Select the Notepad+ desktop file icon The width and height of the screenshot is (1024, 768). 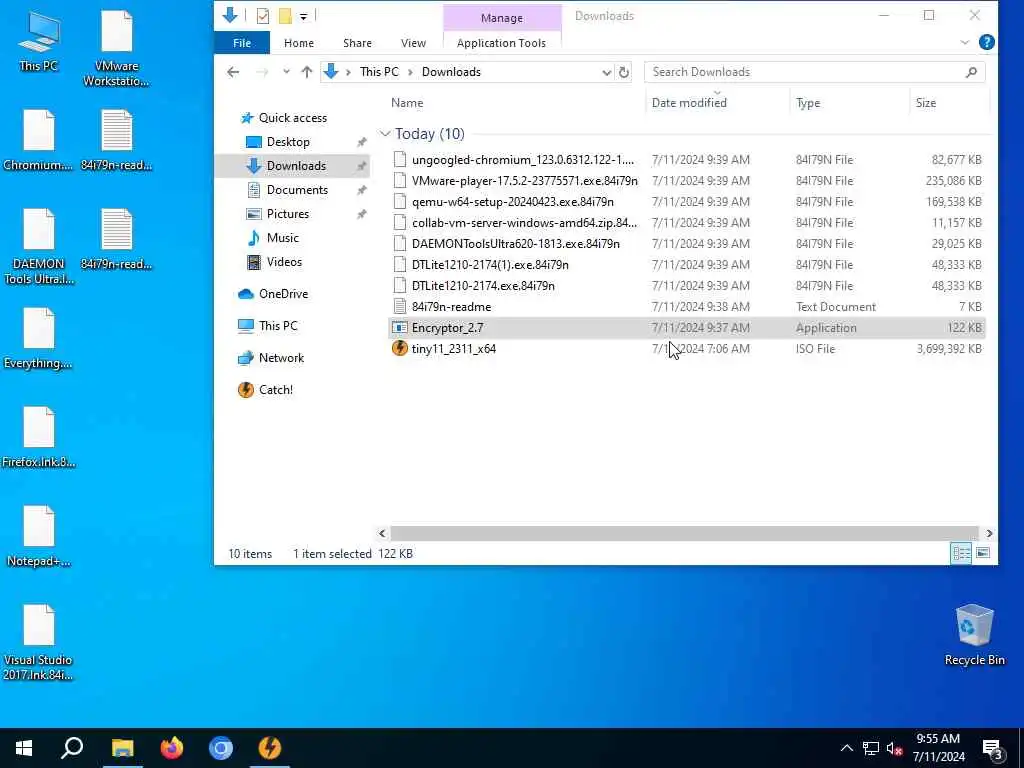click(x=39, y=536)
